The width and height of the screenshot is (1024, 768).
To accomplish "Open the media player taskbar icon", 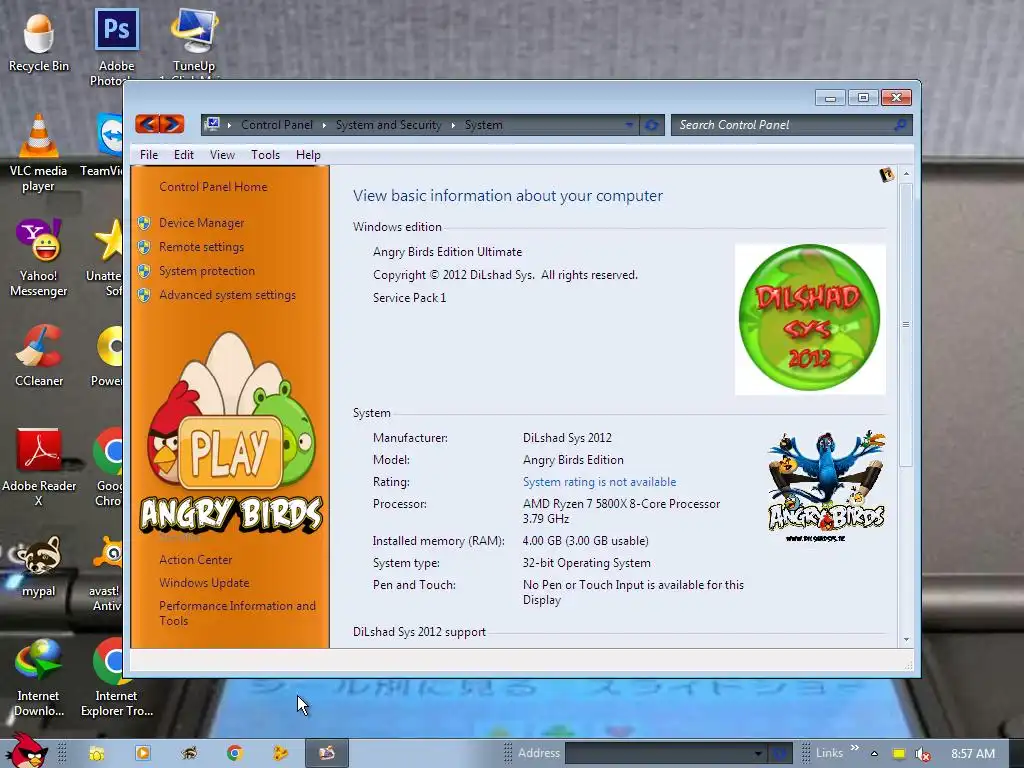I will click(142, 753).
